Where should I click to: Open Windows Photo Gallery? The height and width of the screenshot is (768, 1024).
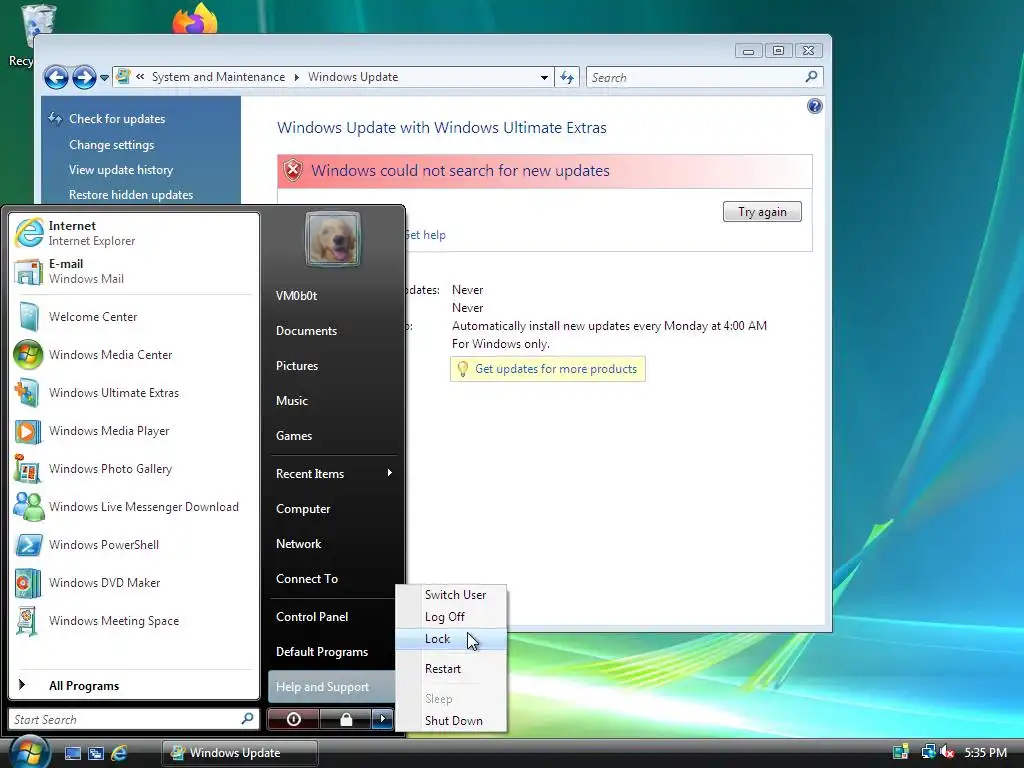point(134,469)
